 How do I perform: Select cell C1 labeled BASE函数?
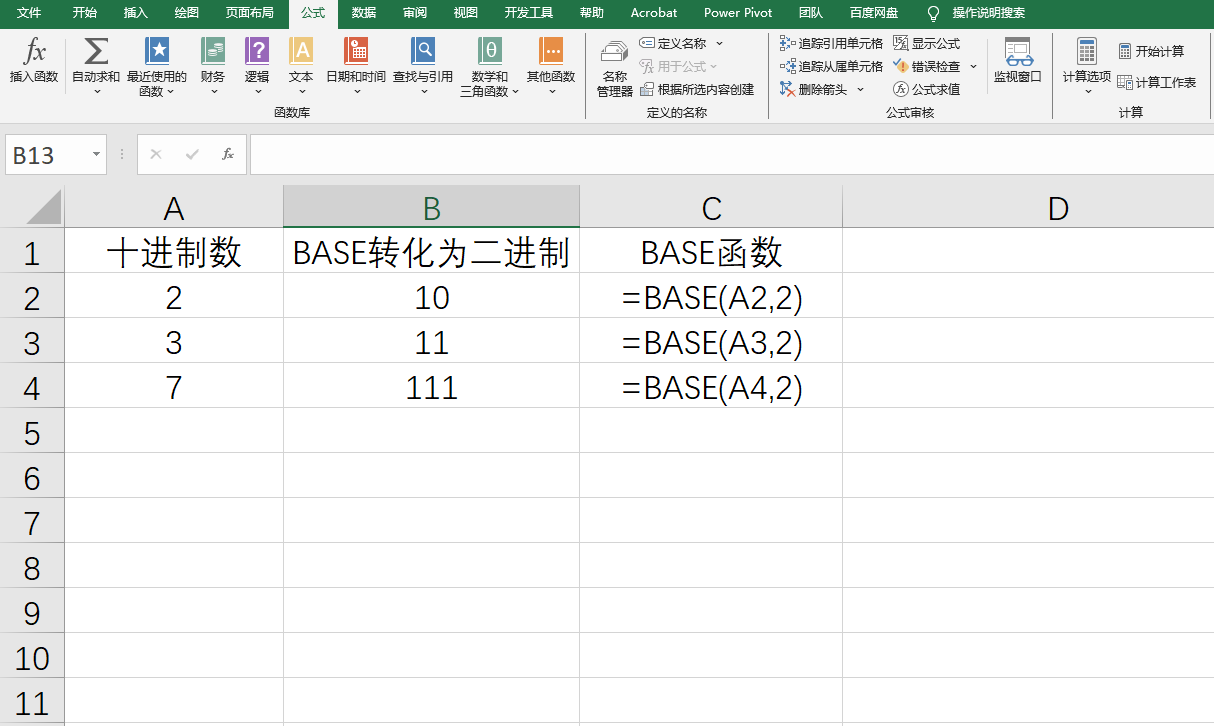pos(711,251)
